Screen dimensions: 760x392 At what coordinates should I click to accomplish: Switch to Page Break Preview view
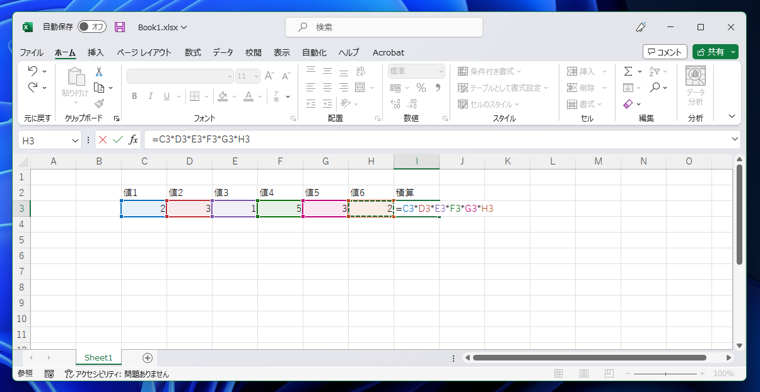pyautogui.click(x=609, y=374)
